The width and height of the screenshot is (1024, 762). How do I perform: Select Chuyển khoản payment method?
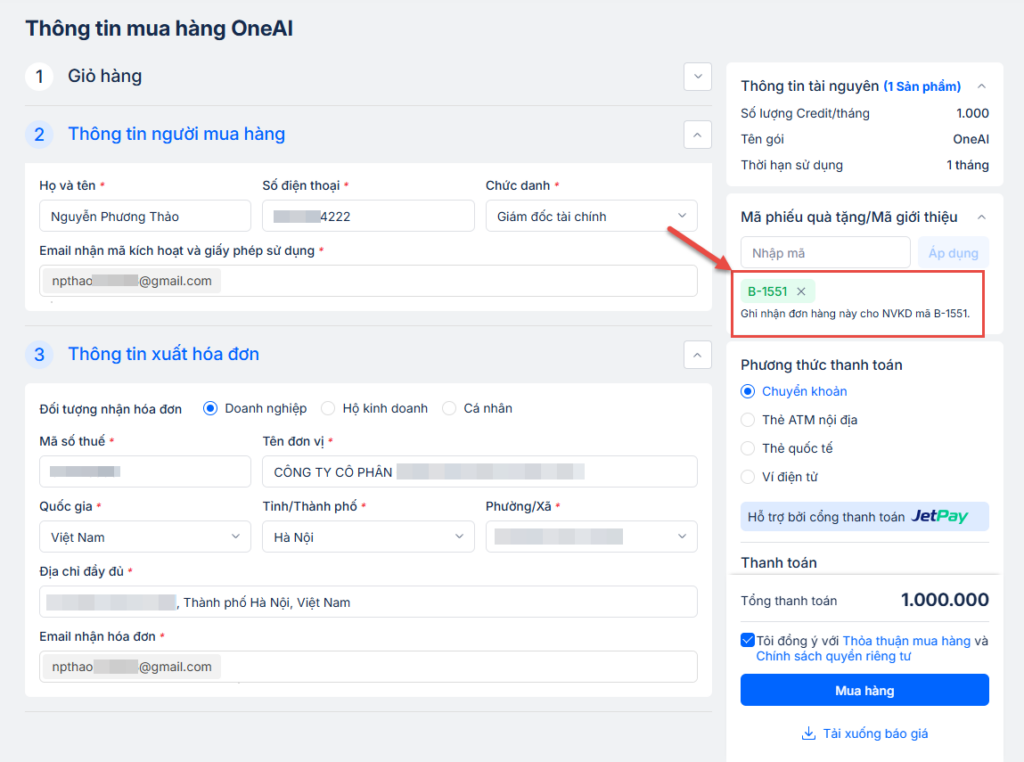click(748, 392)
